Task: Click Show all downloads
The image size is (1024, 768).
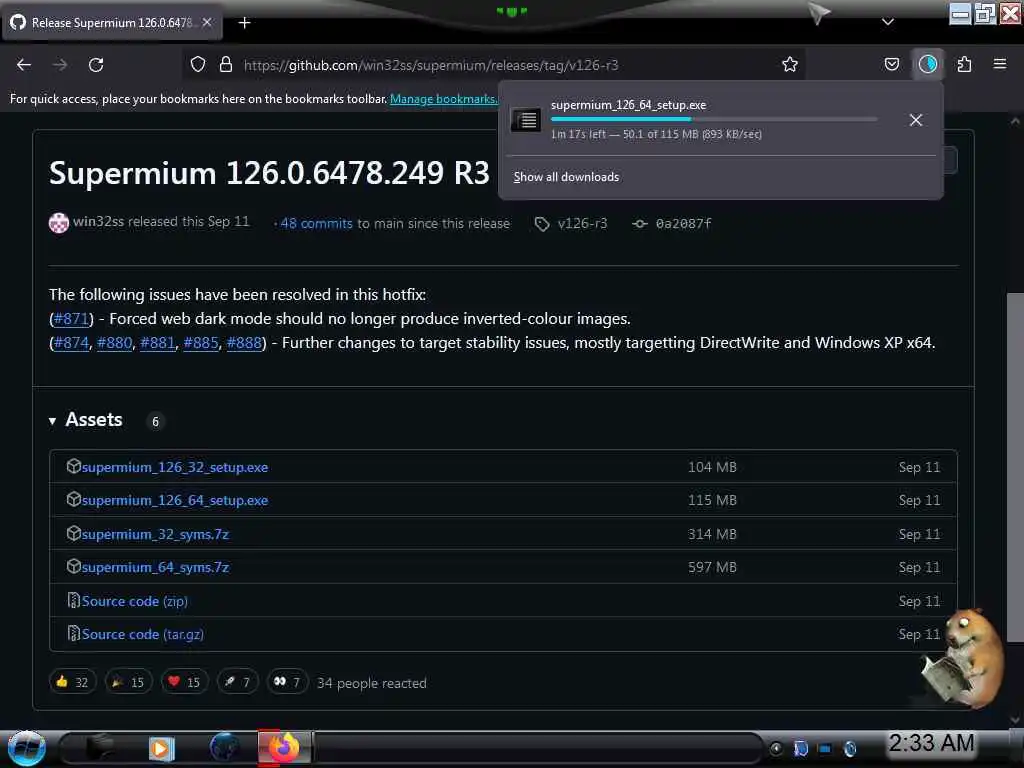Action: pos(566,177)
